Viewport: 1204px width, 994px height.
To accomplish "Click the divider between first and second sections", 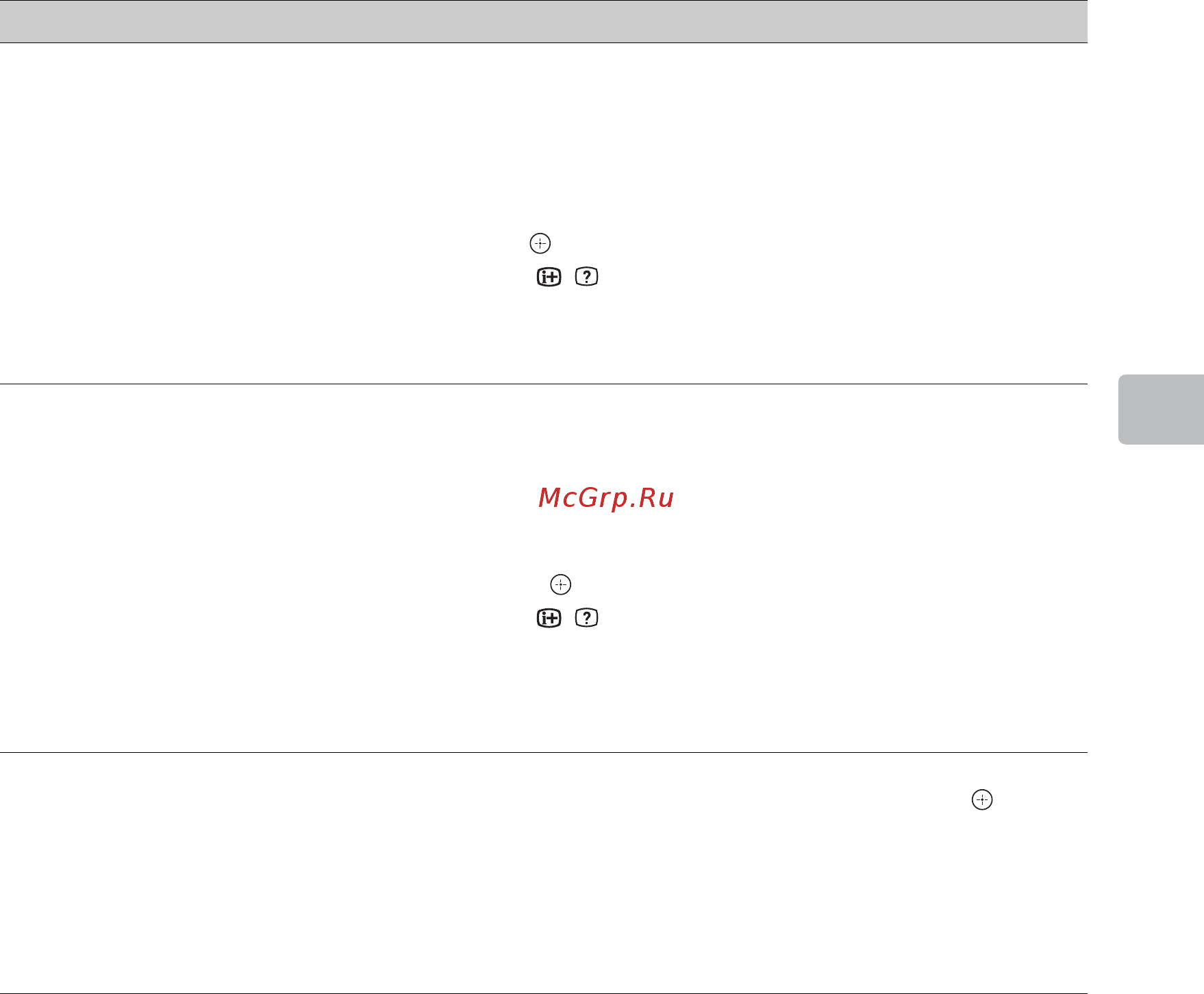I will [x=544, y=384].
